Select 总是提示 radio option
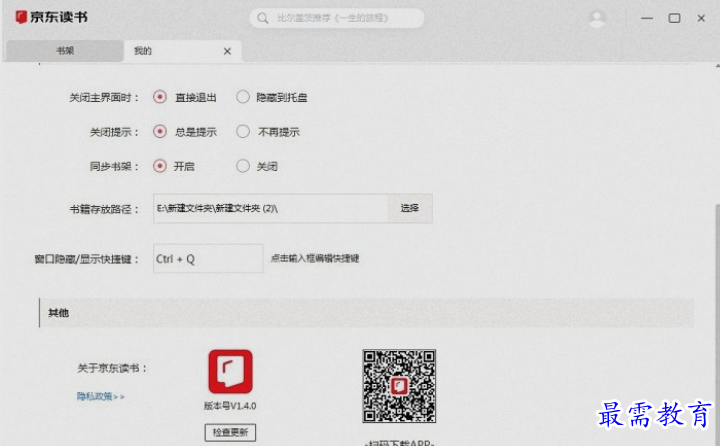Viewport: 720px width, 446px height. [x=160, y=132]
